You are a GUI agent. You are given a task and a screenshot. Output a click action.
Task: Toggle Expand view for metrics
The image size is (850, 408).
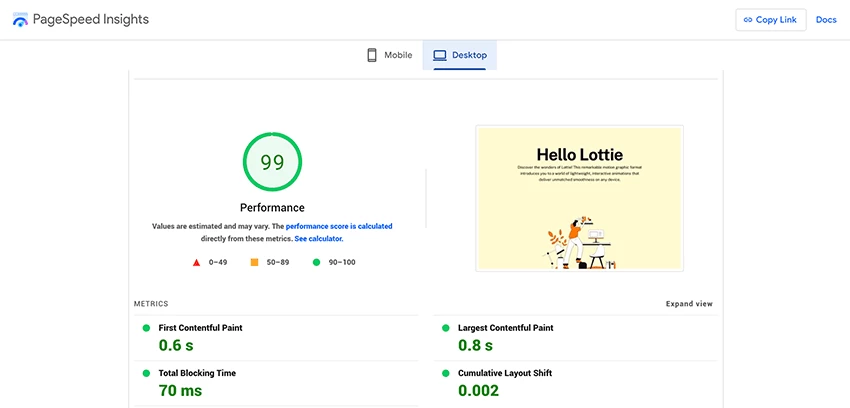coord(689,304)
